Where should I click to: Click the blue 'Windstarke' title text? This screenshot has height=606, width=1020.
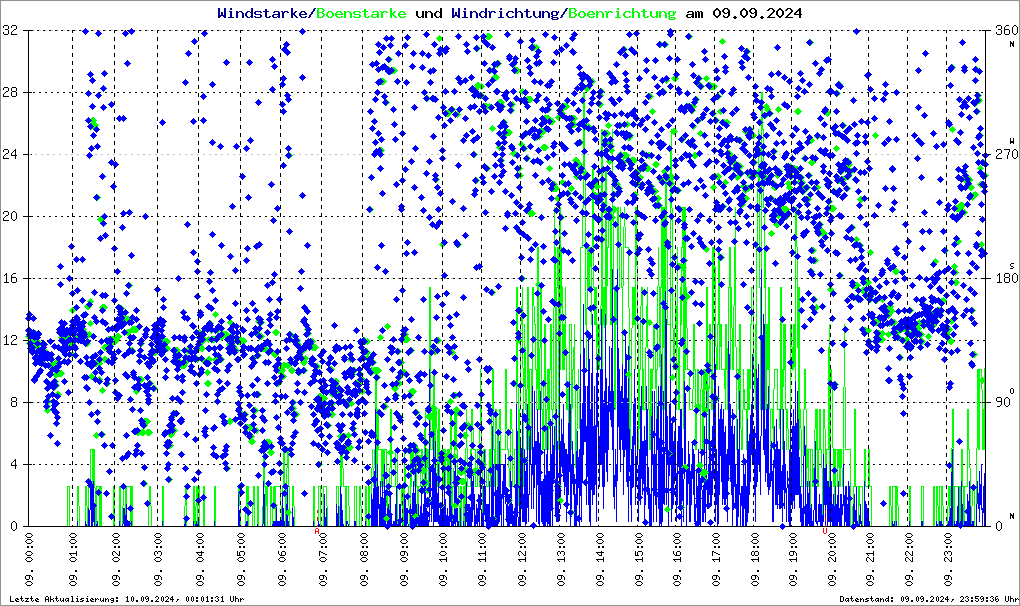[x=265, y=14]
